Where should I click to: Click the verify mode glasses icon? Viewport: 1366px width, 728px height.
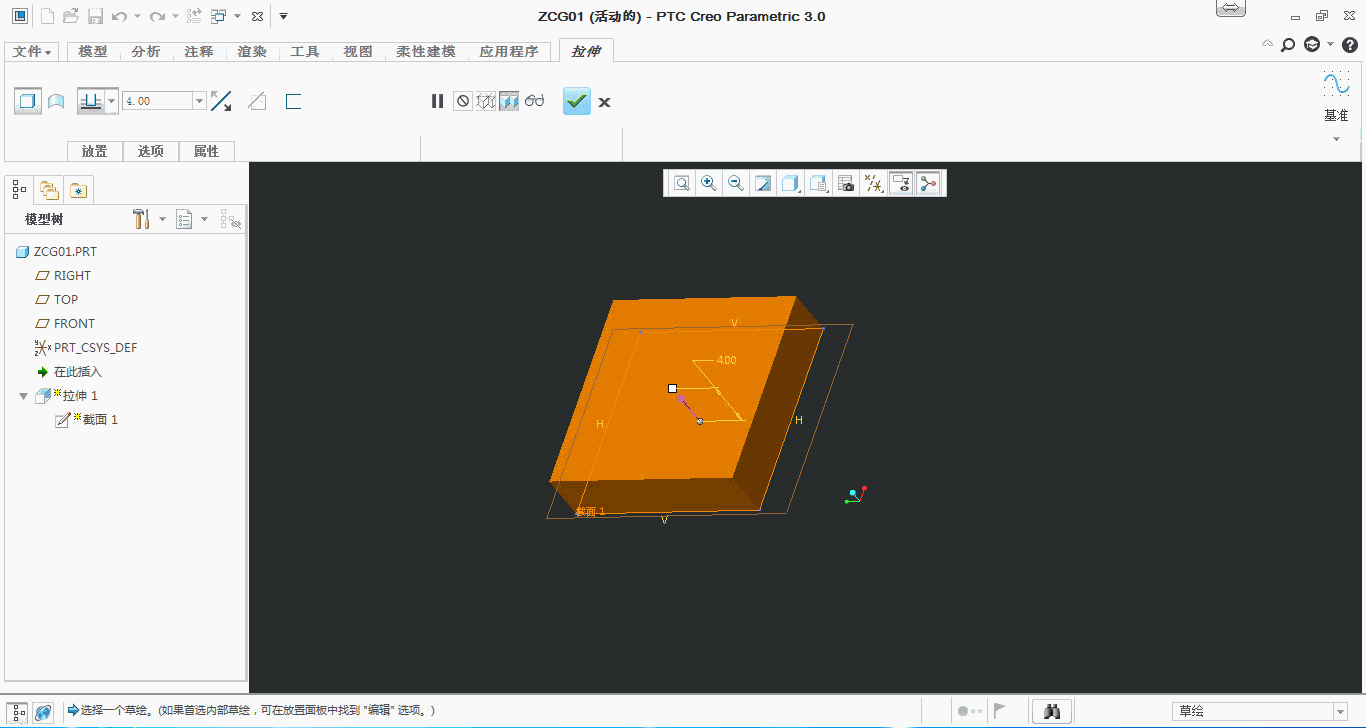click(x=534, y=101)
